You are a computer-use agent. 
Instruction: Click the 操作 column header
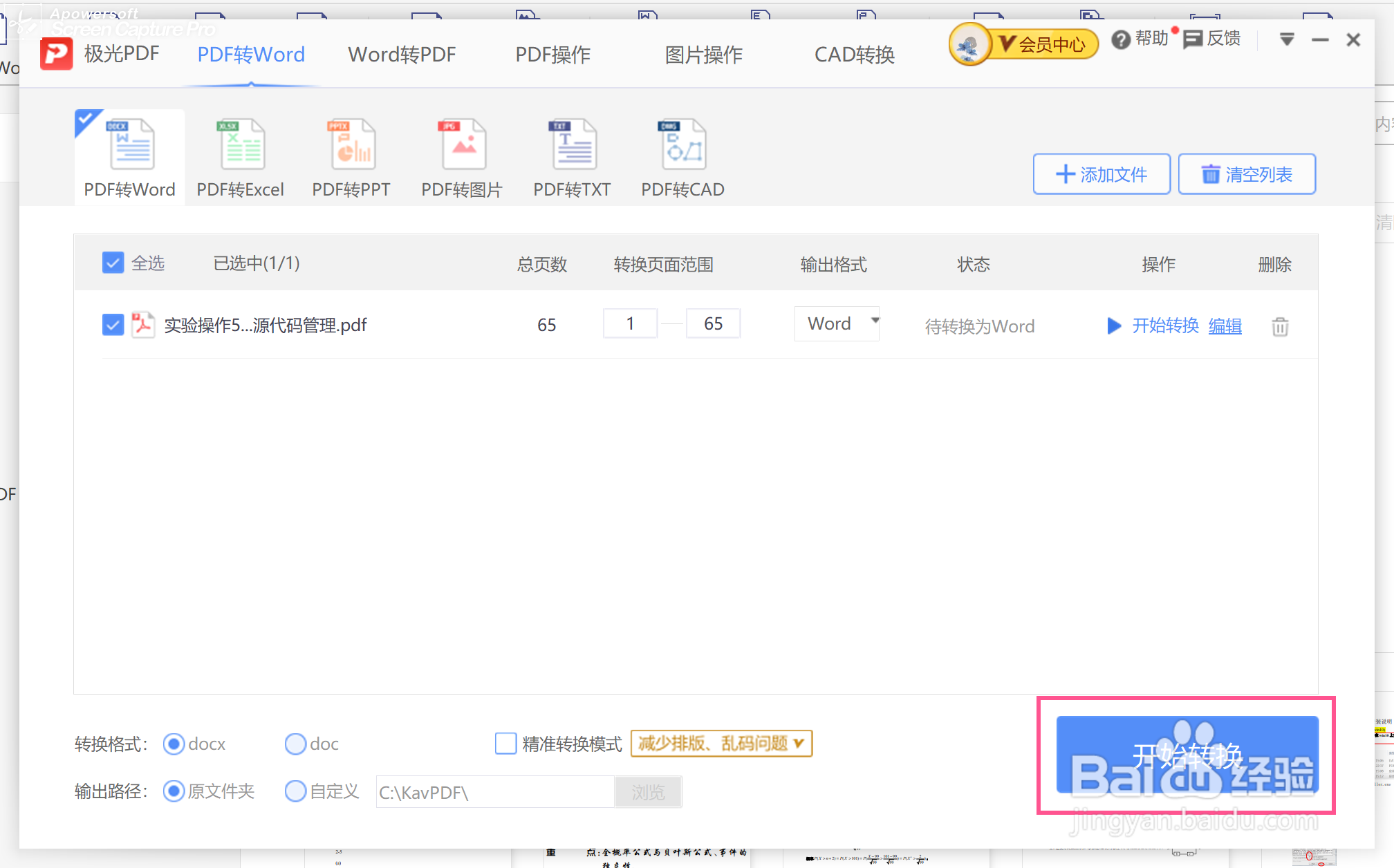click(x=1158, y=264)
